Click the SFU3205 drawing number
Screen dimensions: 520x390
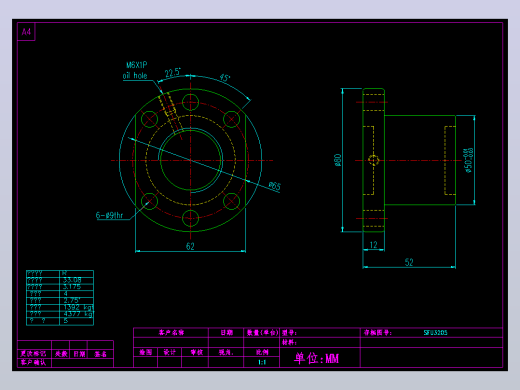(435, 333)
